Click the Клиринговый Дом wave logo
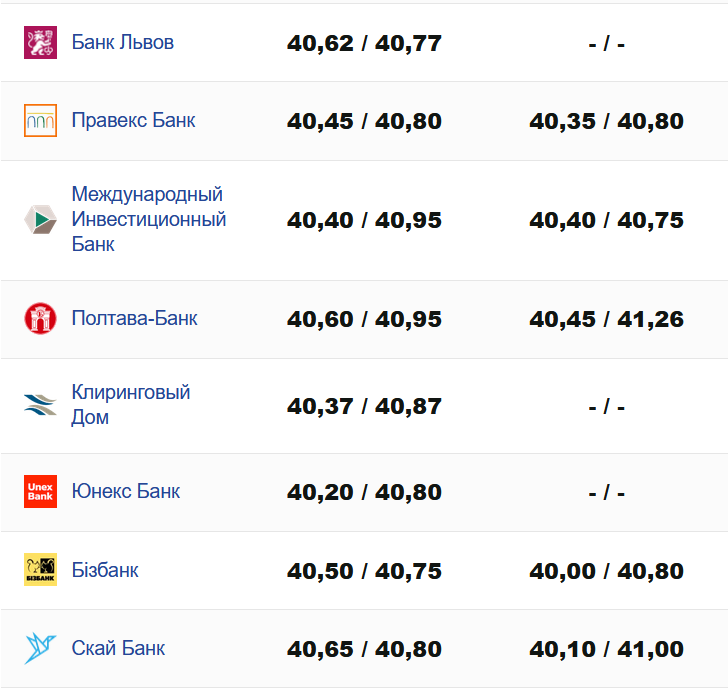 40,405
